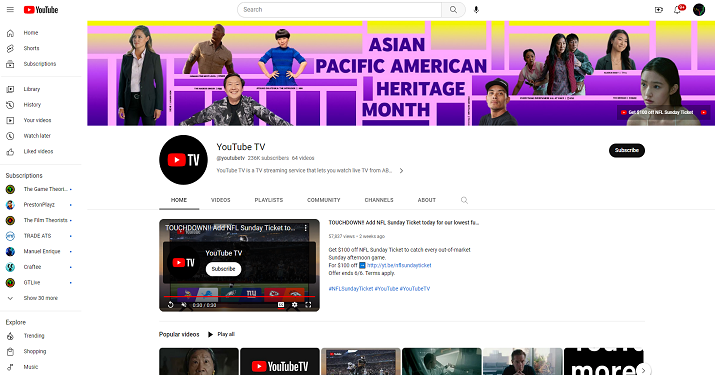The width and height of the screenshot is (715, 375).
Task: Open player settings gear
Action: click(295, 305)
